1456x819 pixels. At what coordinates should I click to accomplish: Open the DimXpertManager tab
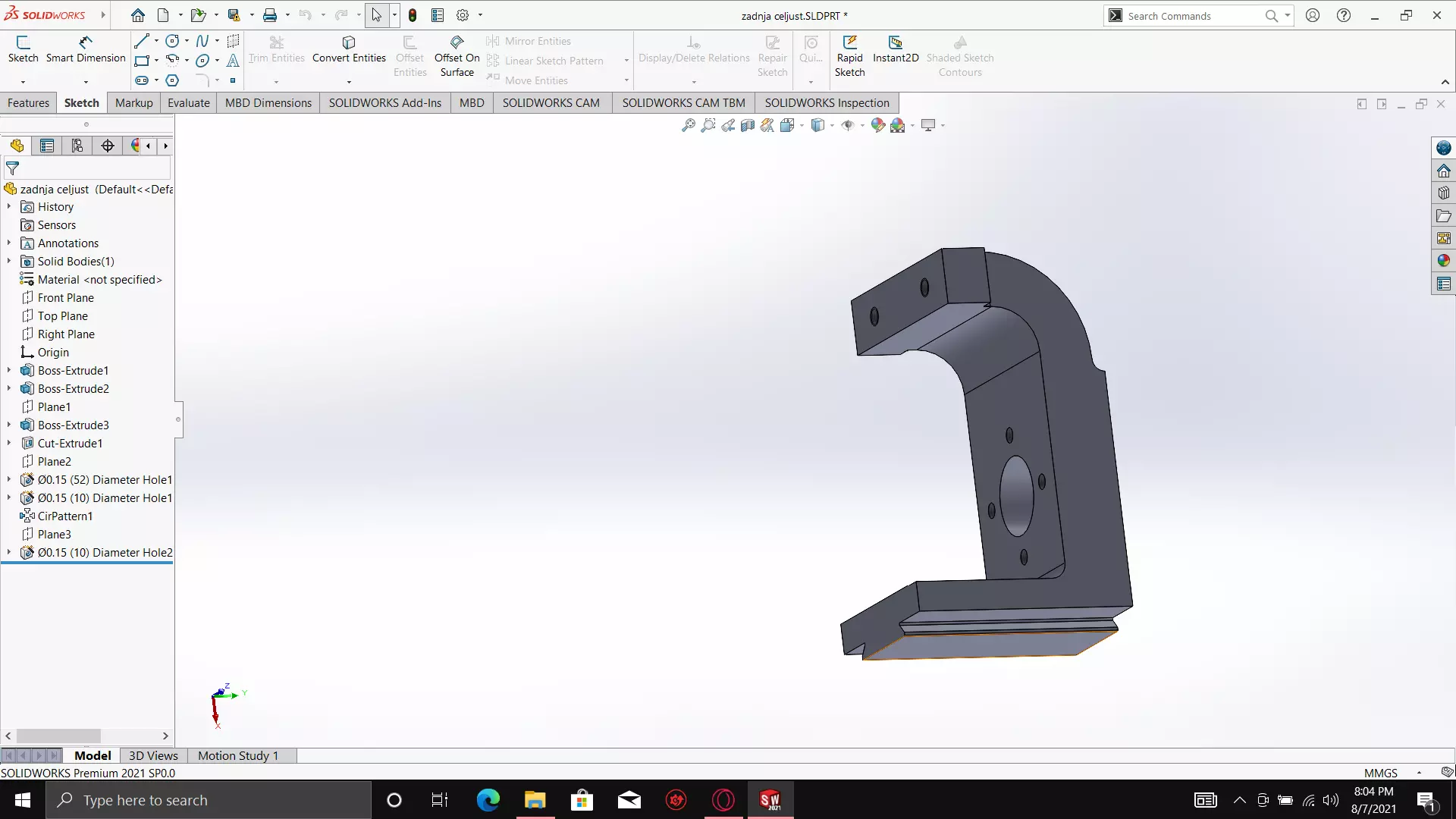click(x=108, y=146)
